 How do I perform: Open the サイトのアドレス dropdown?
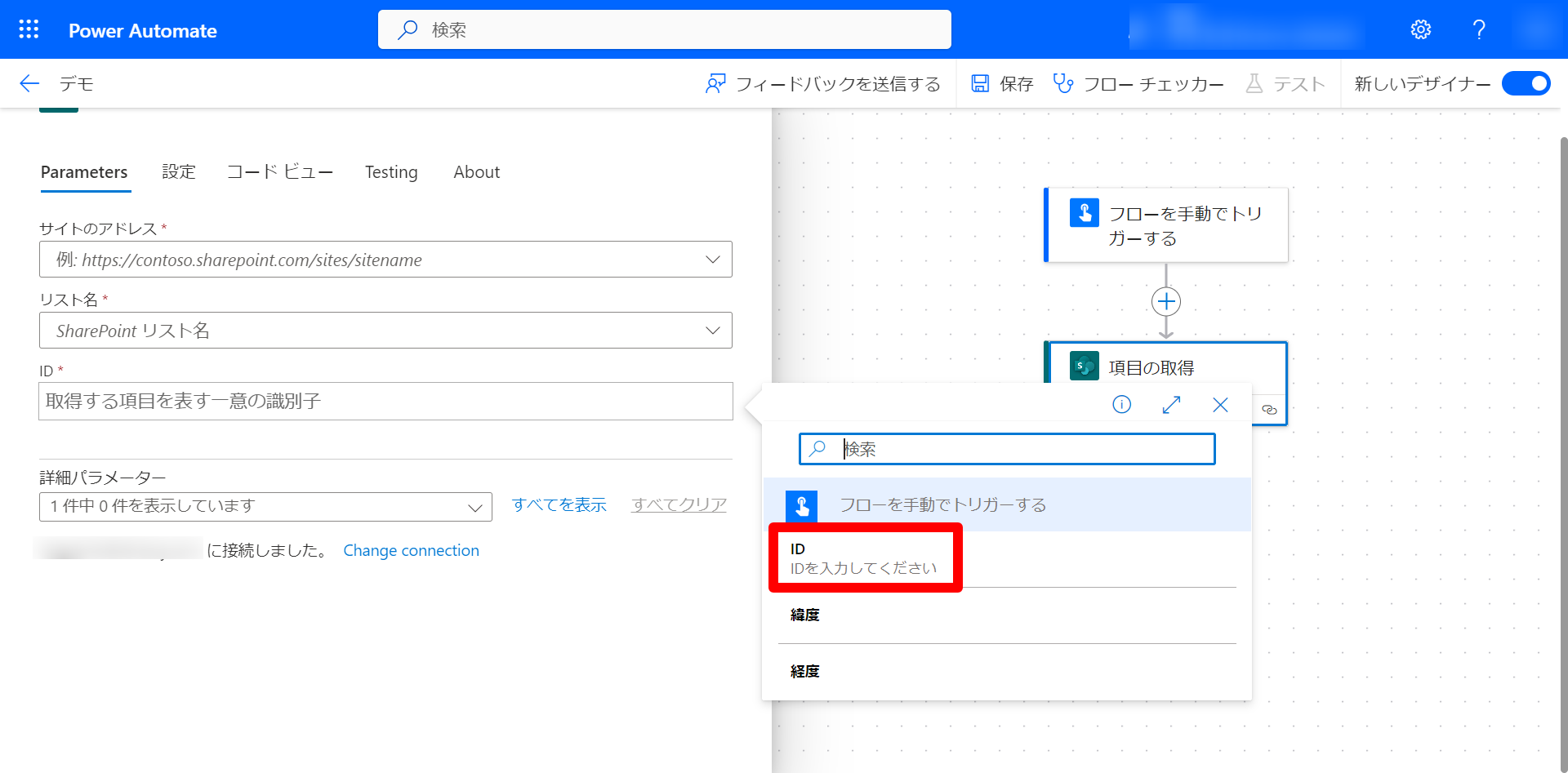[x=712, y=260]
